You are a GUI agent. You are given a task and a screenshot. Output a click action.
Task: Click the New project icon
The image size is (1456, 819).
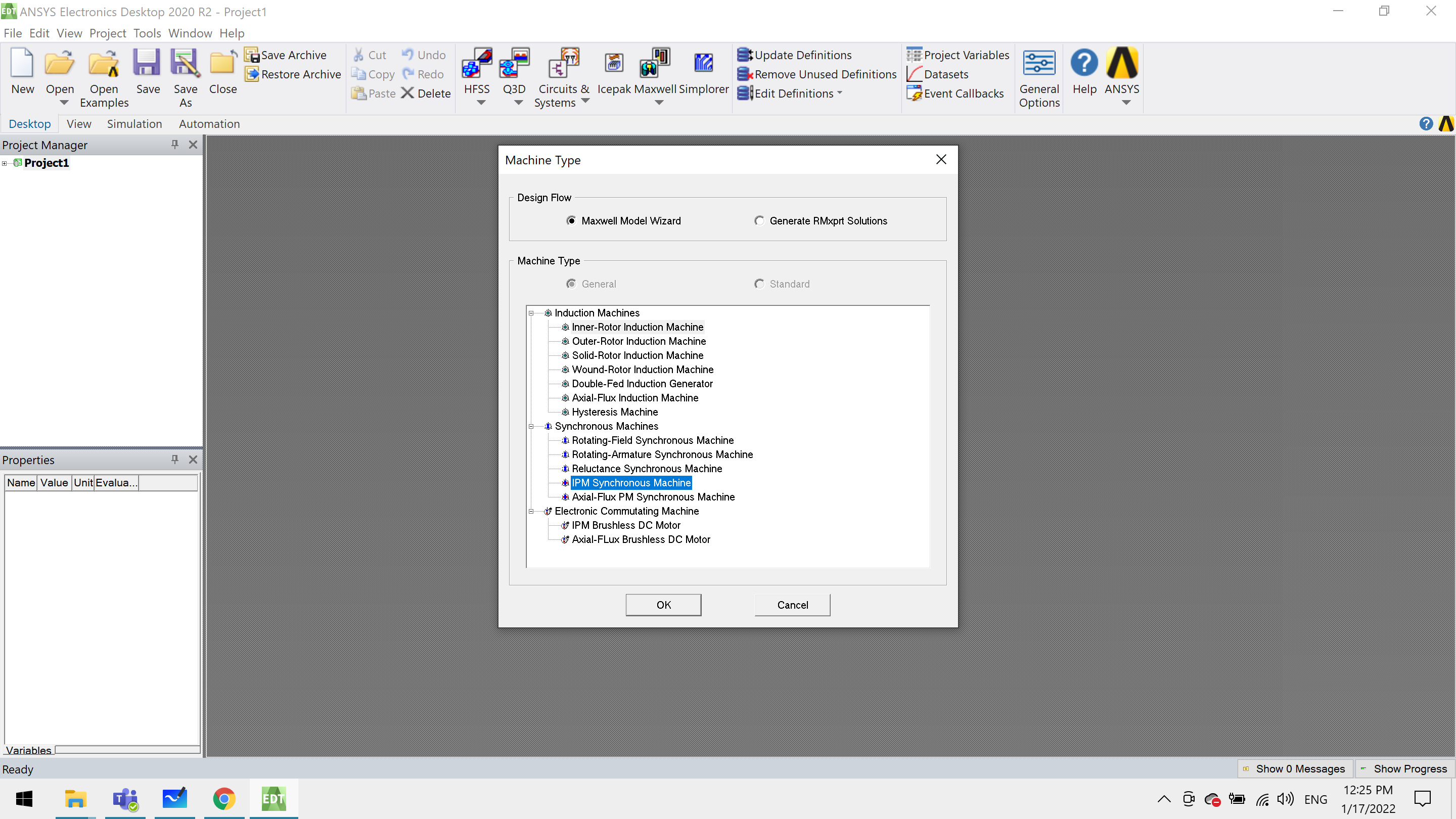[x=23, y=63]
